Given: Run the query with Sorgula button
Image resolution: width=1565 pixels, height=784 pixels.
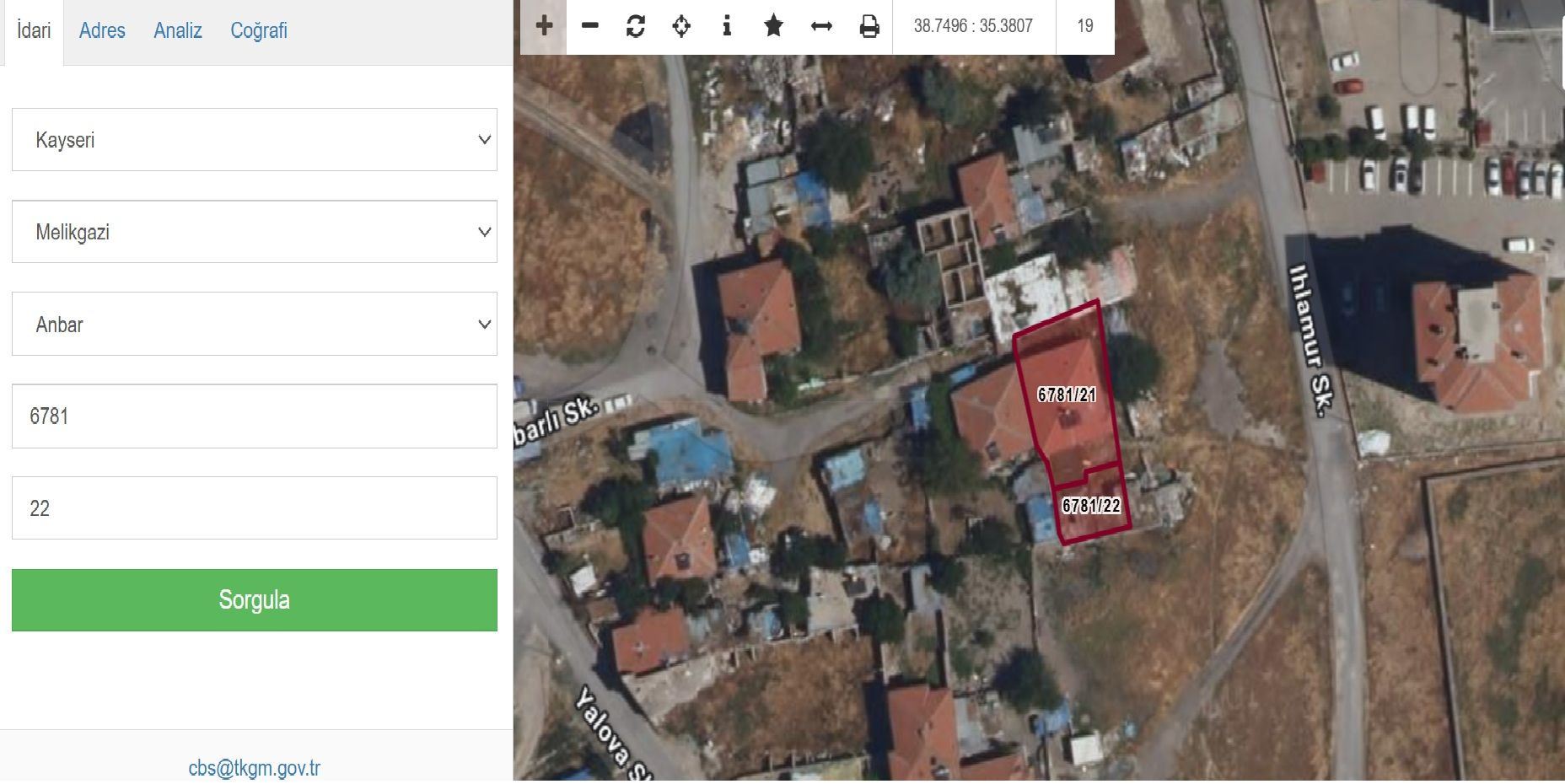Looking at the screenshot, I should [255, 600].
